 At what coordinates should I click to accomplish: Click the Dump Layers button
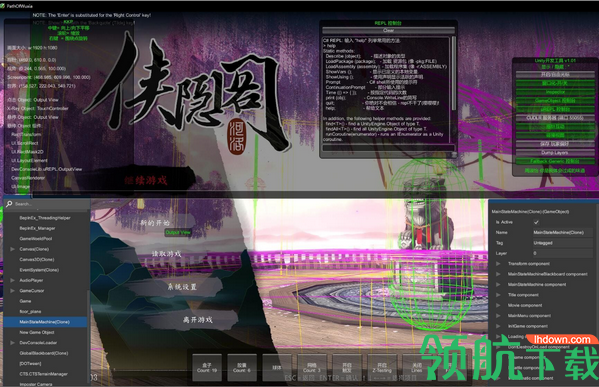pyautogui.click(x=555, y=152)
